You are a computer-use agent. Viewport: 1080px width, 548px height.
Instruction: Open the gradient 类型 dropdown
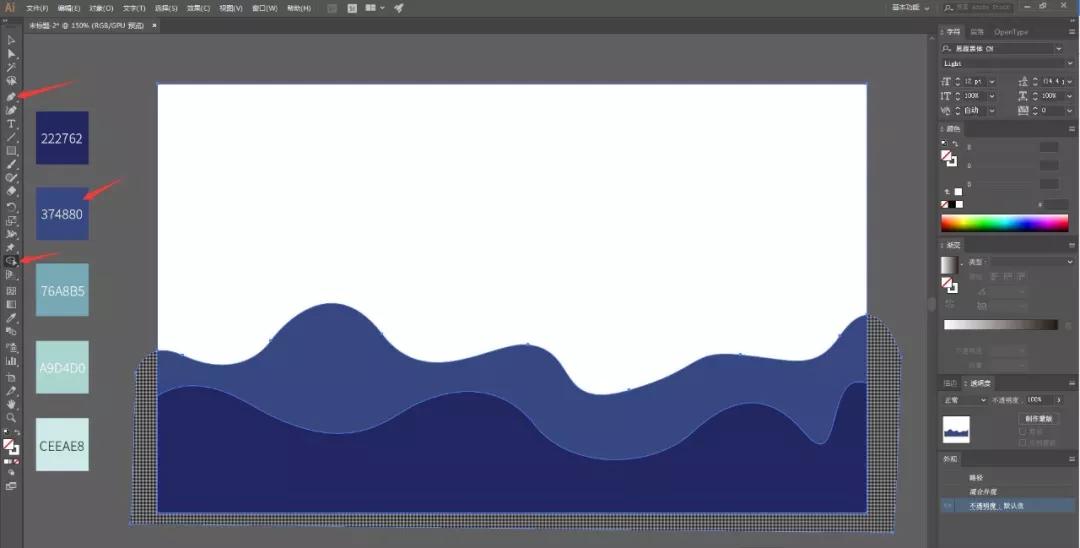click(x=1032, y=262)
